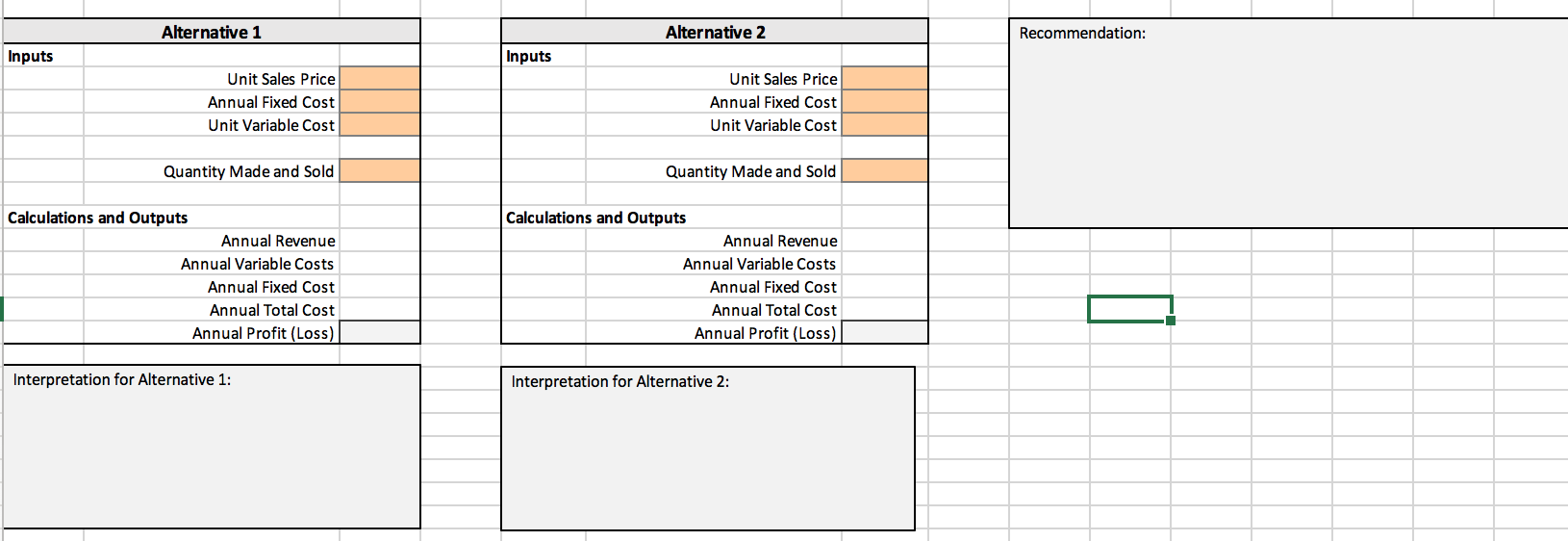The height and width of the screenshot is (541, 1568).
Task: Click Calculations and Outputs label in Alternative 2
Action: click(596, 218)
